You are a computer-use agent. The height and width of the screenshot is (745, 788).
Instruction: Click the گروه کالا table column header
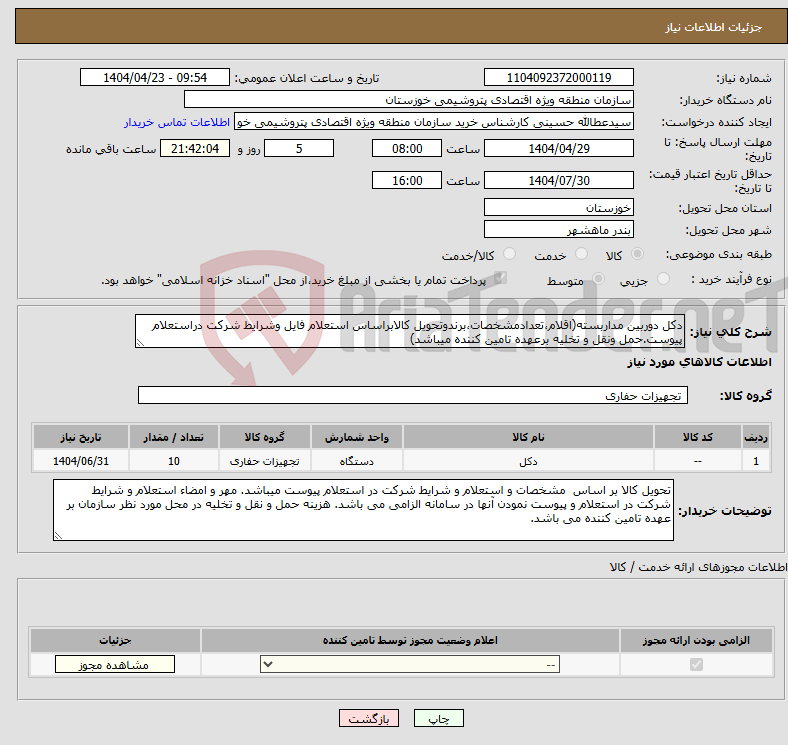(x=265, y=437)
